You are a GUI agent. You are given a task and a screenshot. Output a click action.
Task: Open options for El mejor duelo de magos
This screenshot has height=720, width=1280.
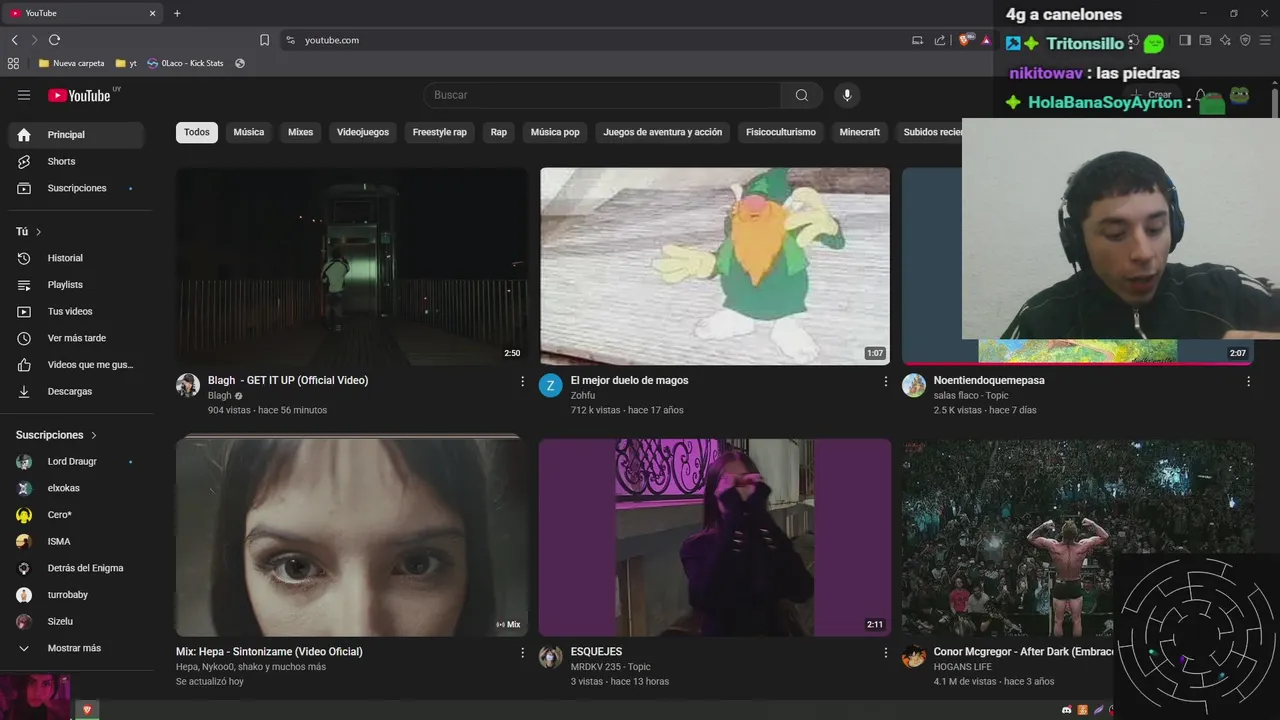885,381
